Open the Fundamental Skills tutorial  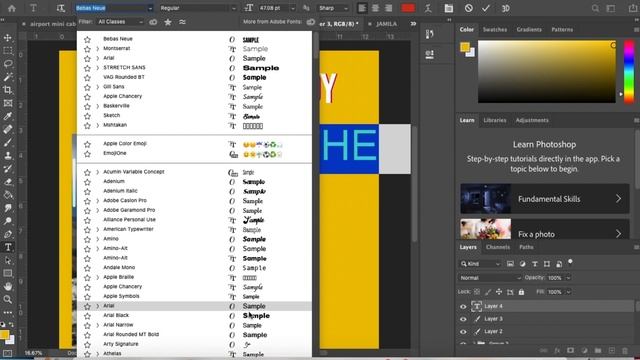[545, 199]
